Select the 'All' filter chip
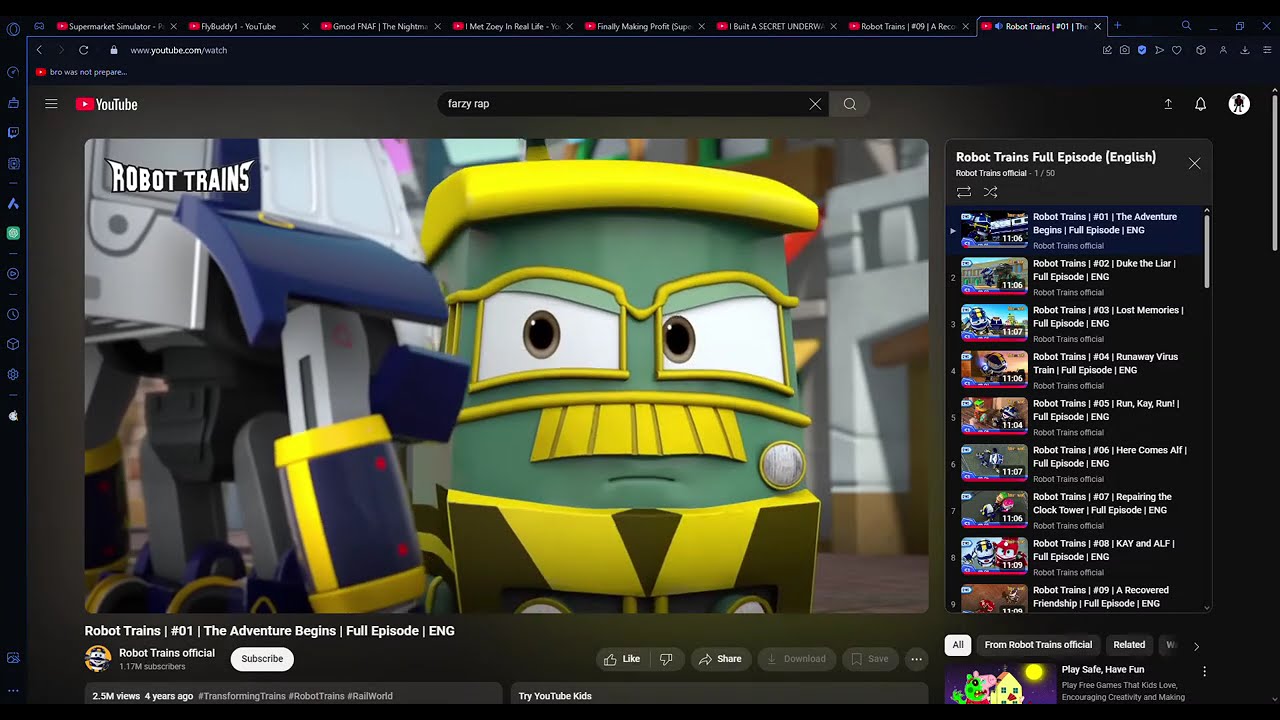 (x=958, y=645)
